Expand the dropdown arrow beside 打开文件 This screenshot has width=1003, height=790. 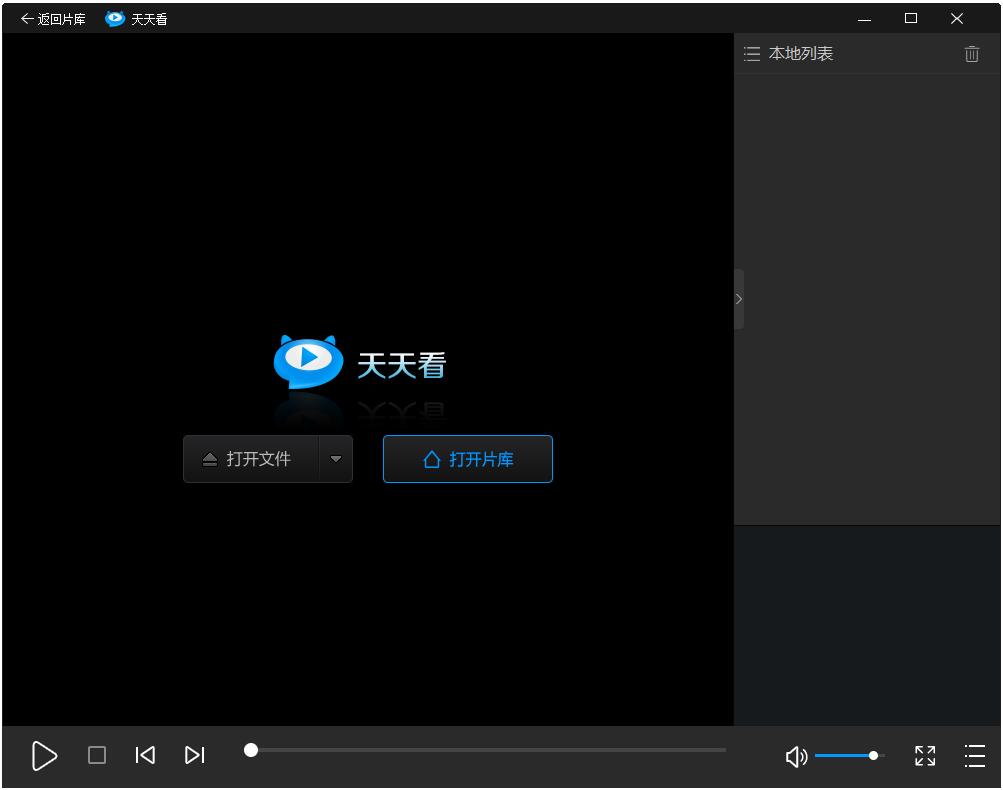[x=336, y=459]
